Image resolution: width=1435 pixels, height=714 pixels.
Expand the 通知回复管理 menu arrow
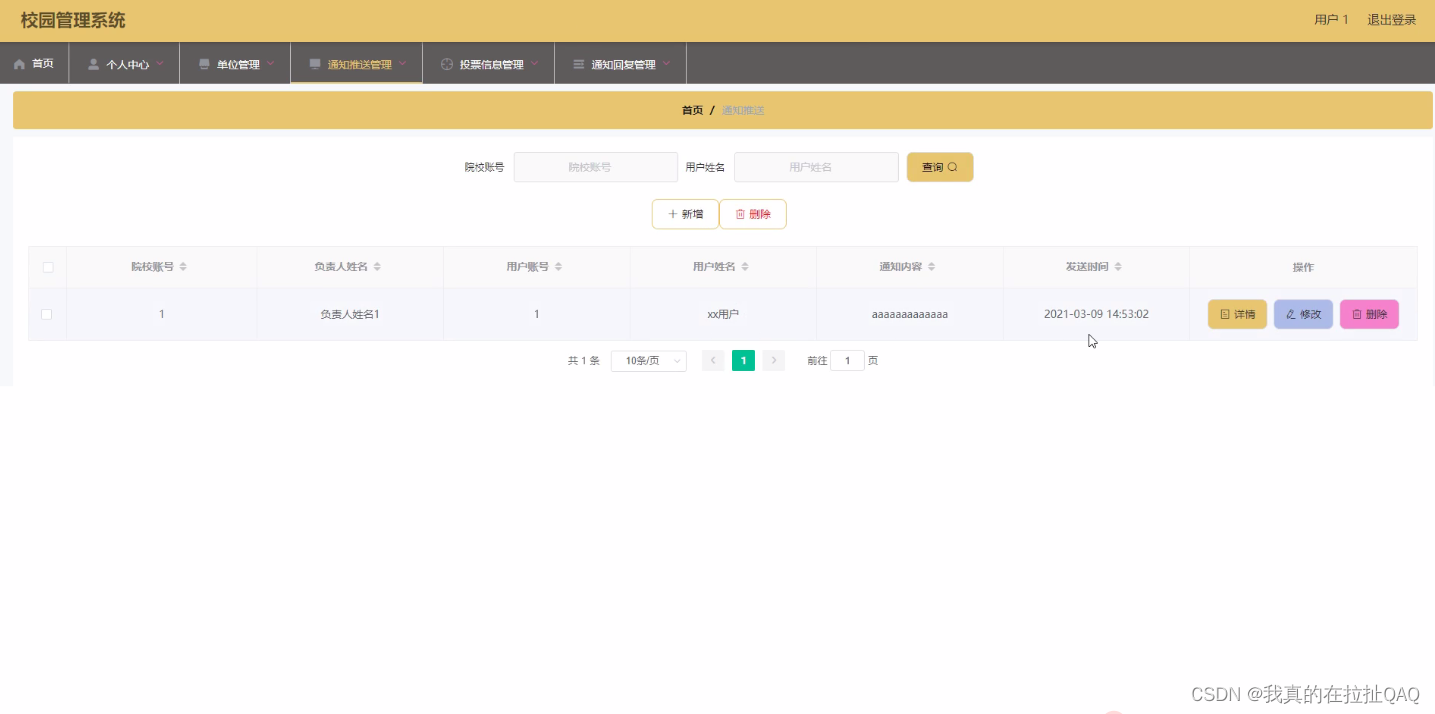(666, 63)
